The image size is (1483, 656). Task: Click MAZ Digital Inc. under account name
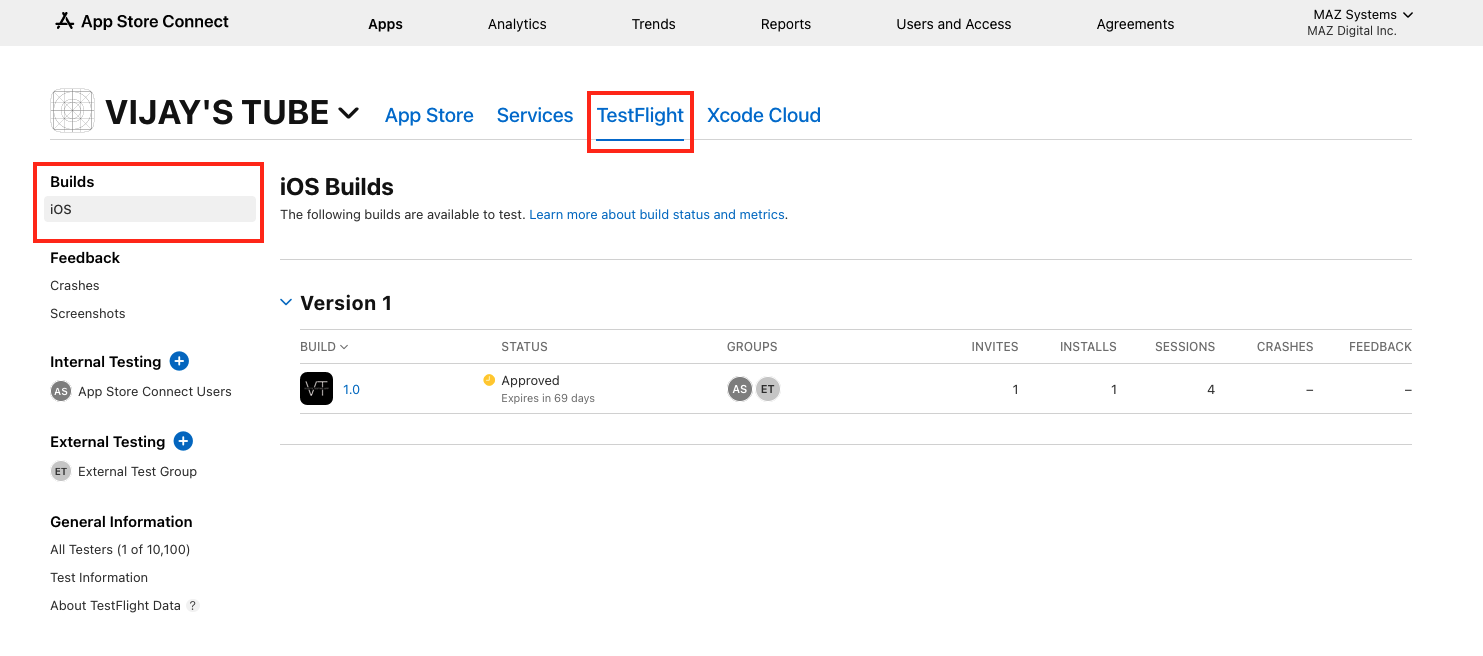coord(1352,31)
